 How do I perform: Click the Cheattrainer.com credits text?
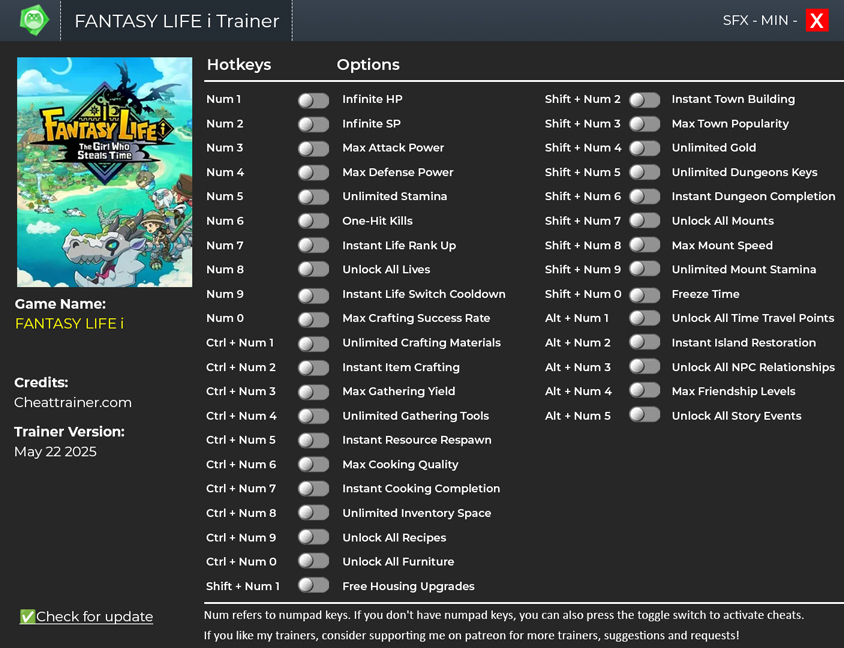73,403
